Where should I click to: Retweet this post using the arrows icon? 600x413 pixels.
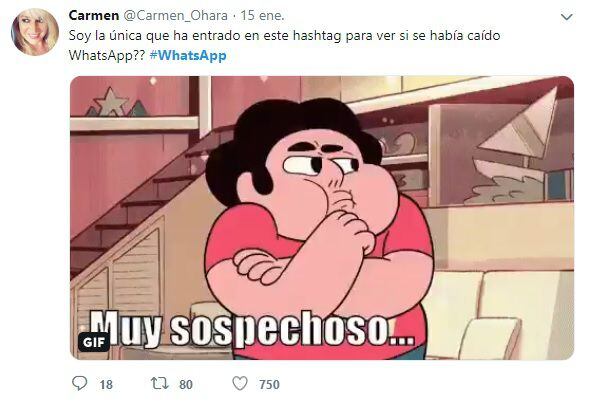coord(160,383)
